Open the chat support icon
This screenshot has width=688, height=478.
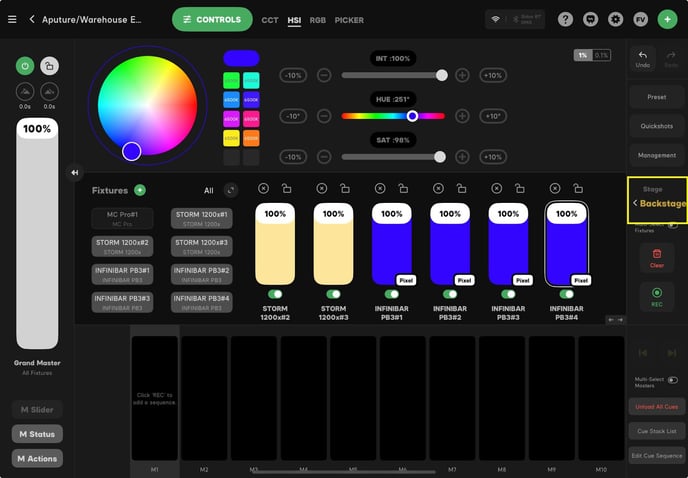pyautogui.click(x=590, y=20)
